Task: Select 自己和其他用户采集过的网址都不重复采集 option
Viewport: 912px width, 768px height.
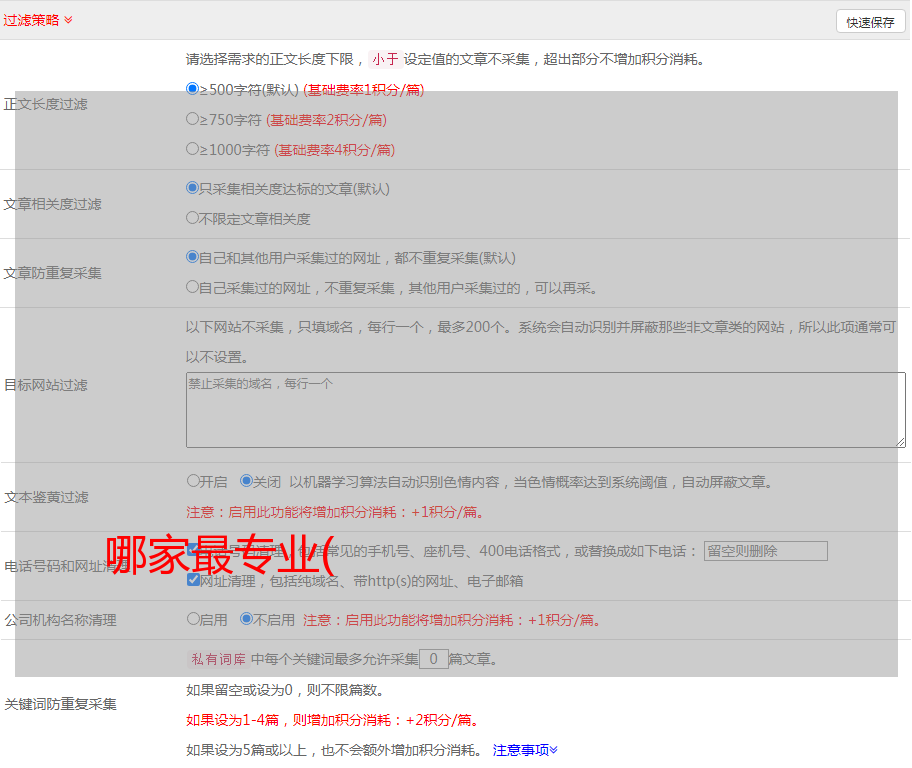Action: (x=193, y=257)
